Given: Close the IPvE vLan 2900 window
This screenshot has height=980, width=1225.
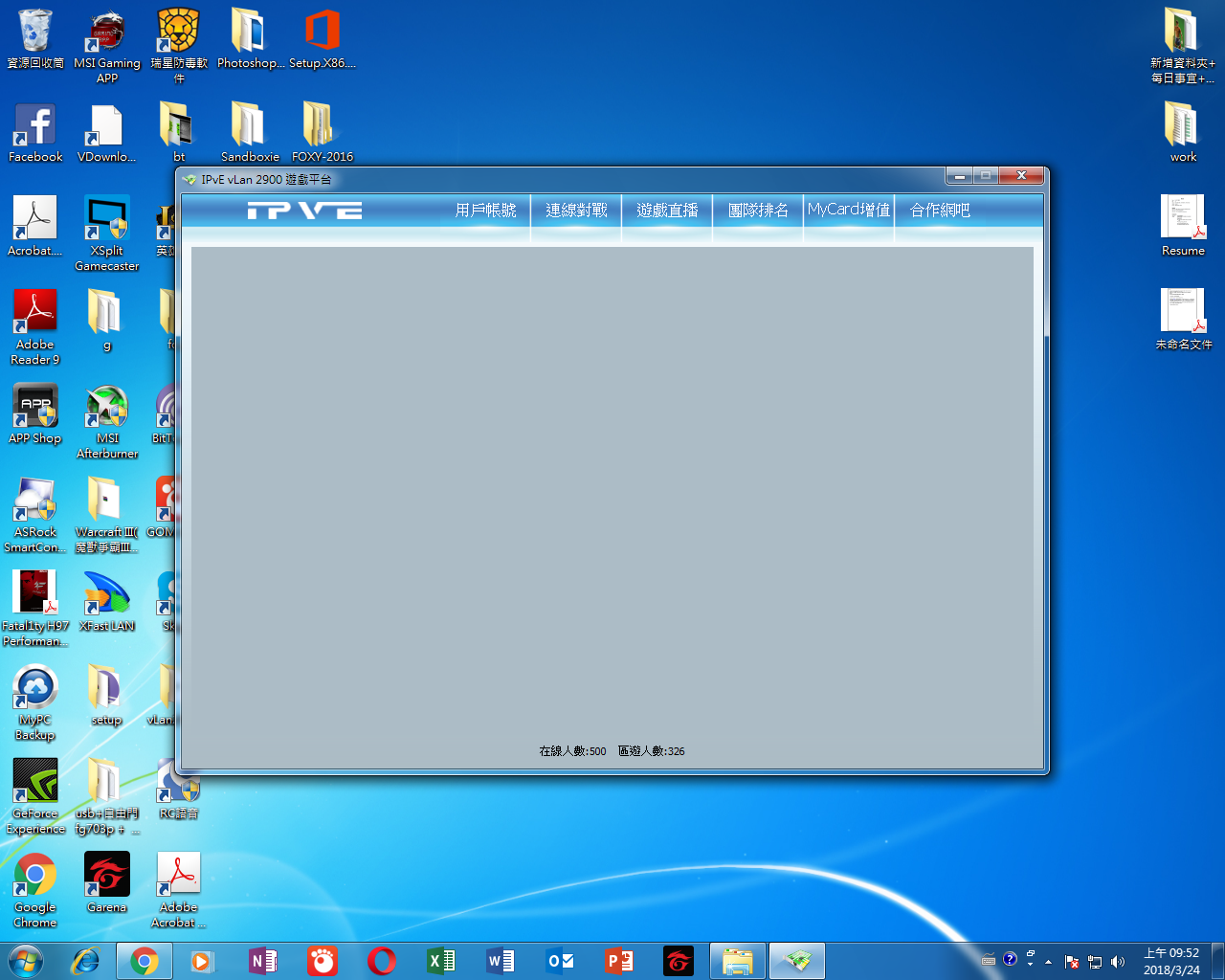Looking at the screenshot, I should 1021,176.
